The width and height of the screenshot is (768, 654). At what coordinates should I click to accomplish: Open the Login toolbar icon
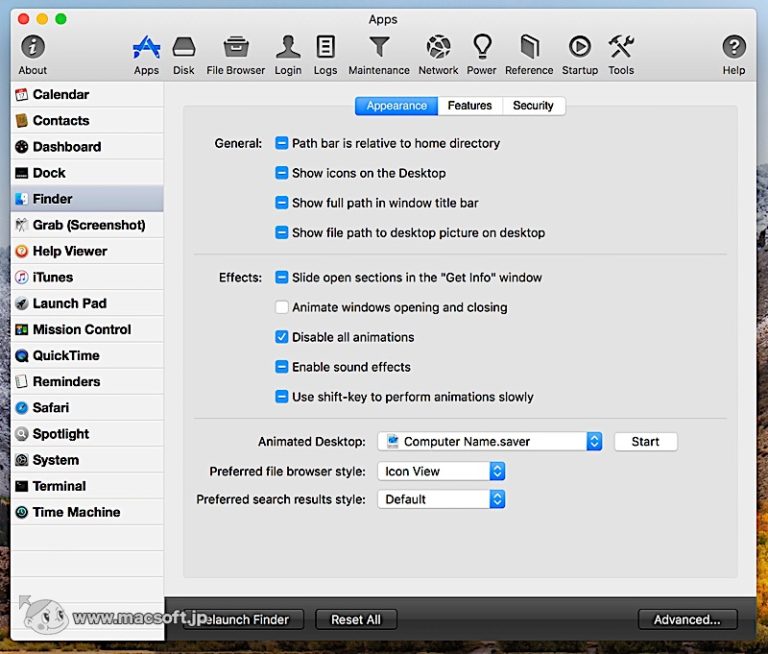point(288,54)
